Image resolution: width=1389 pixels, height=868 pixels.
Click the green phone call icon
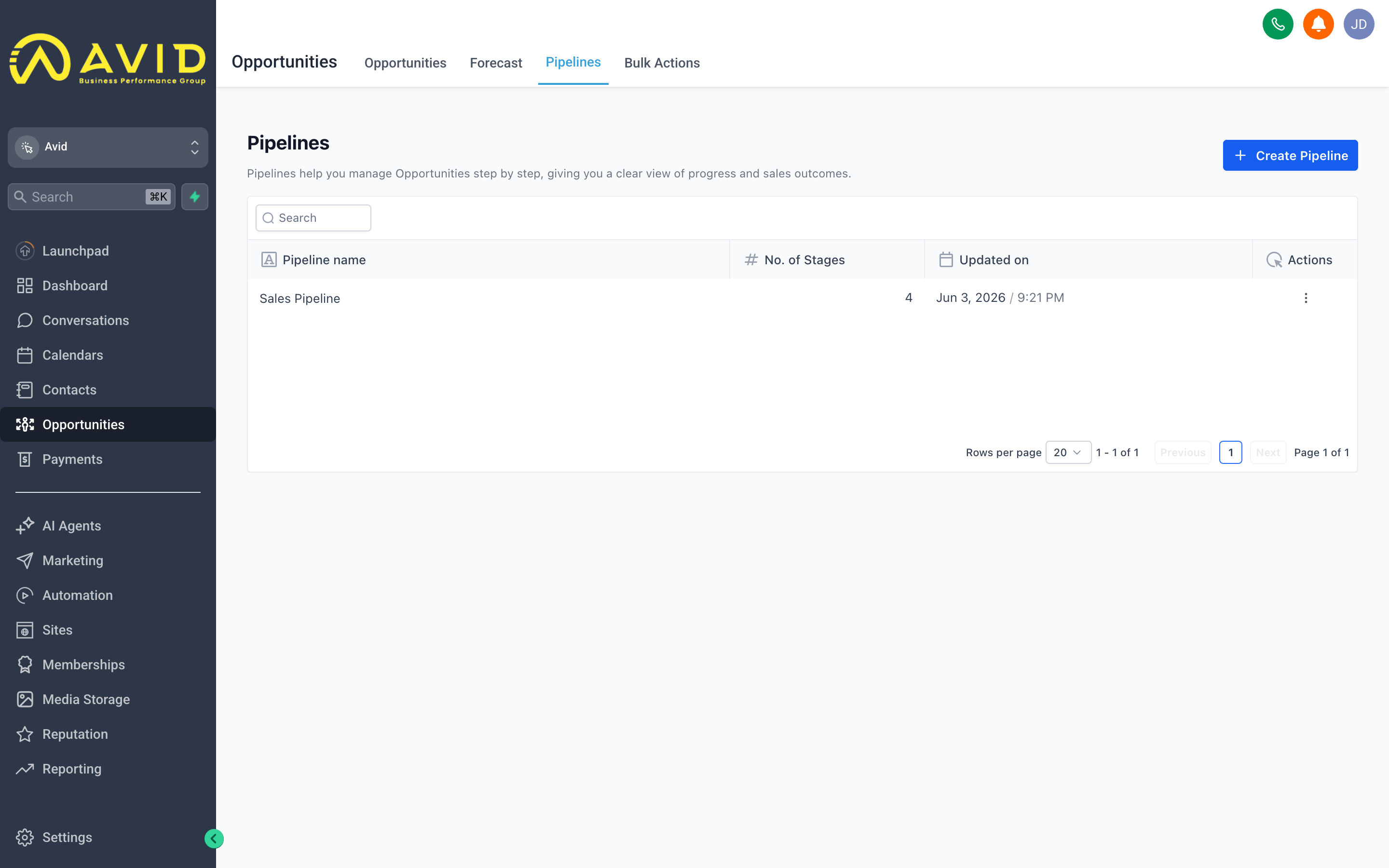(1278, 24)
